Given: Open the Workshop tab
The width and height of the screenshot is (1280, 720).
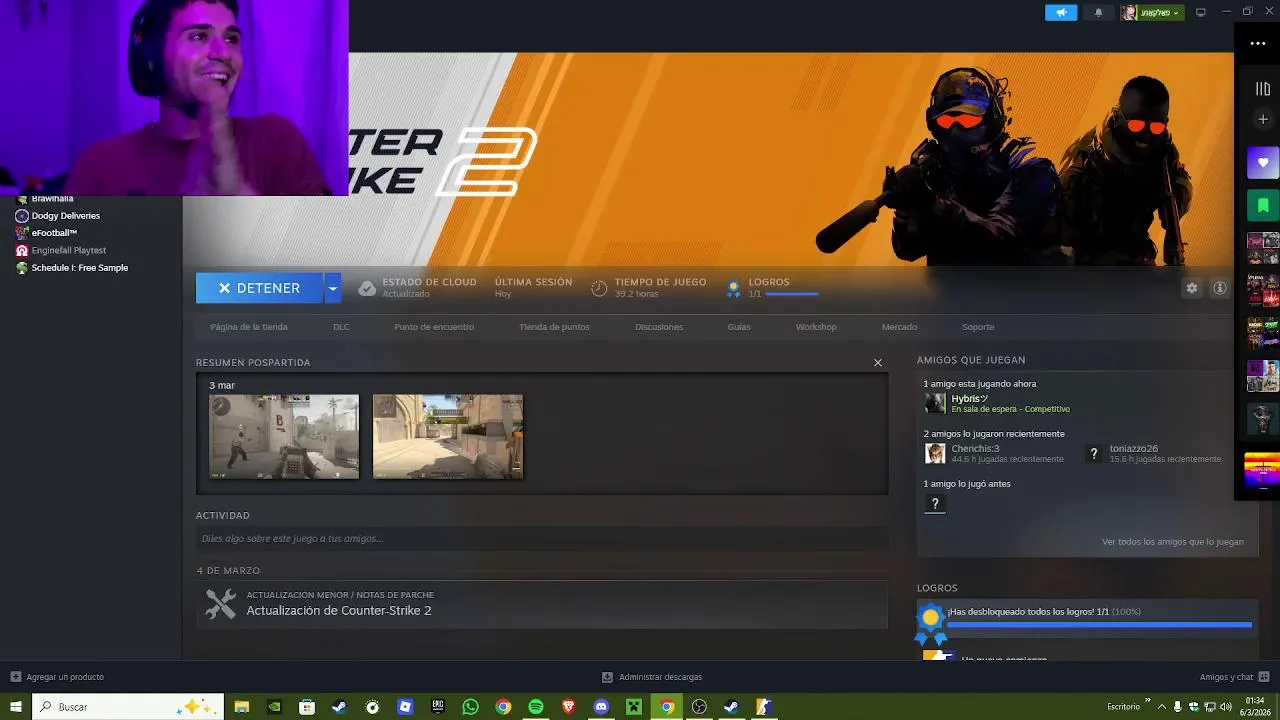Looking at the screenshot, I should (816, 327).
